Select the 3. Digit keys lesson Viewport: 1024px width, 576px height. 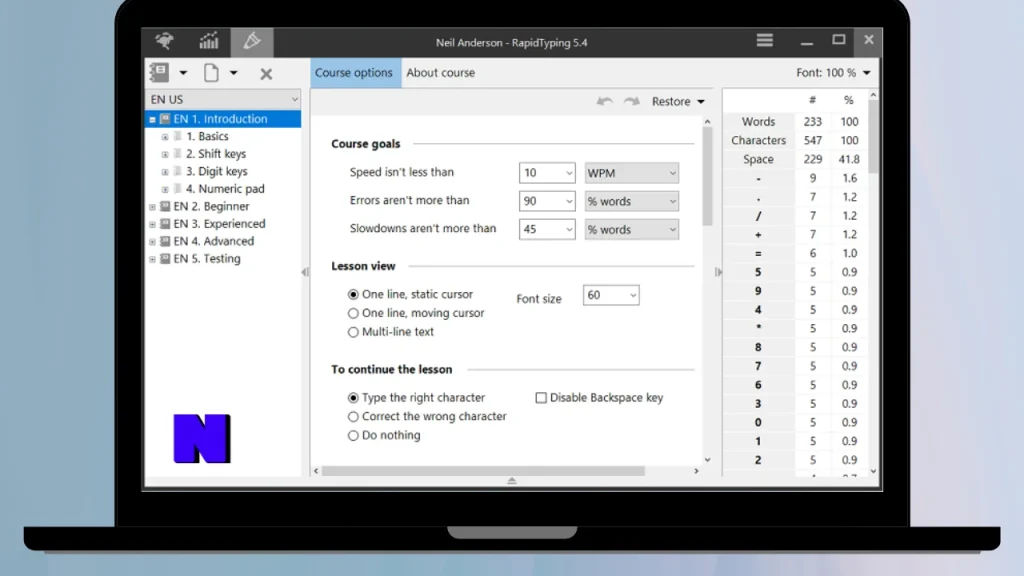[216, 171]
